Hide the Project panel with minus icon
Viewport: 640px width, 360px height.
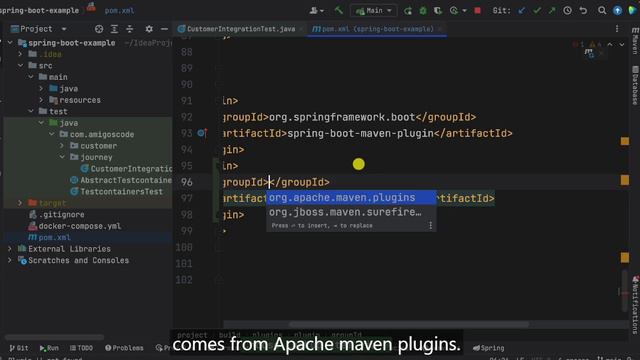[x=164, y=29]
